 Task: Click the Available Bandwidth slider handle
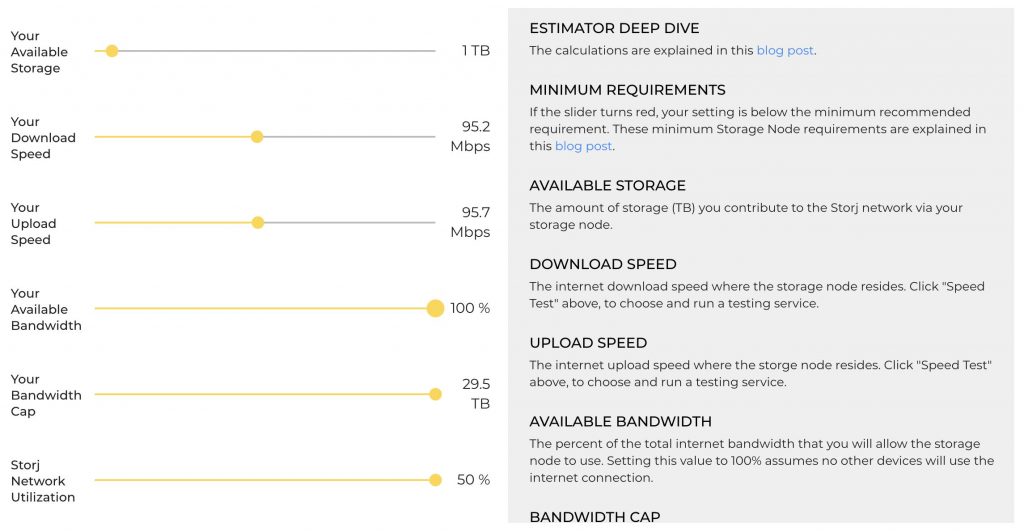coord(435,308)
